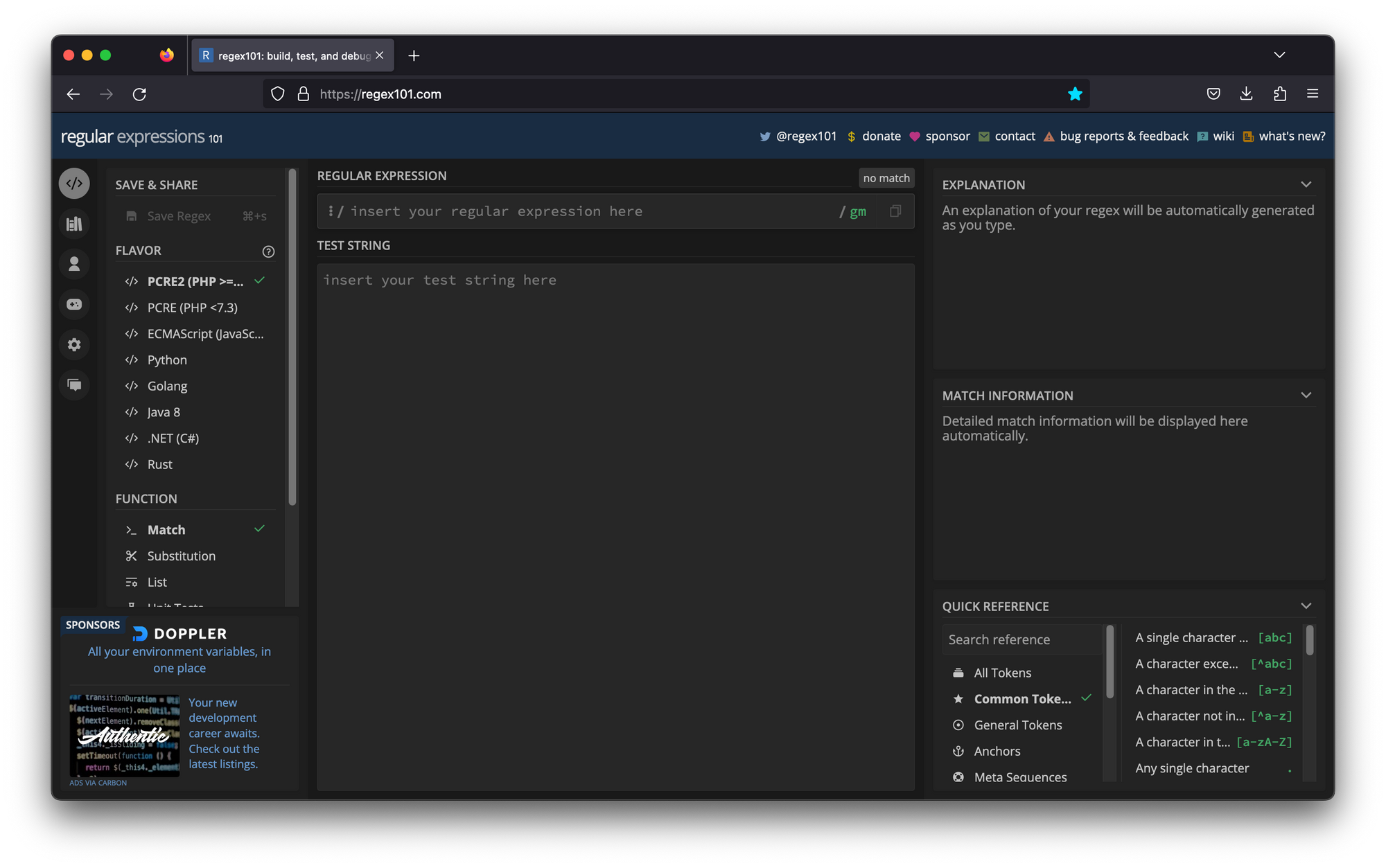This screenshot has height=868, width=1386.
Task: Open the @regex101 Twitter link
Action: (x=798, y=136)
